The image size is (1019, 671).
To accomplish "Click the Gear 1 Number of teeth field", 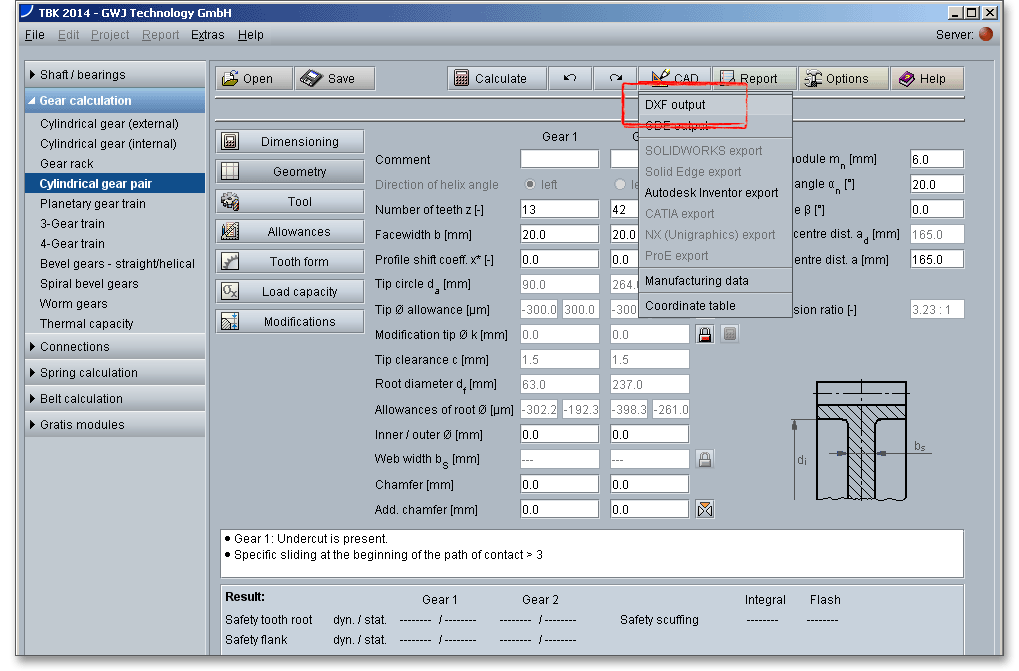I will click(x=559, y=209).
